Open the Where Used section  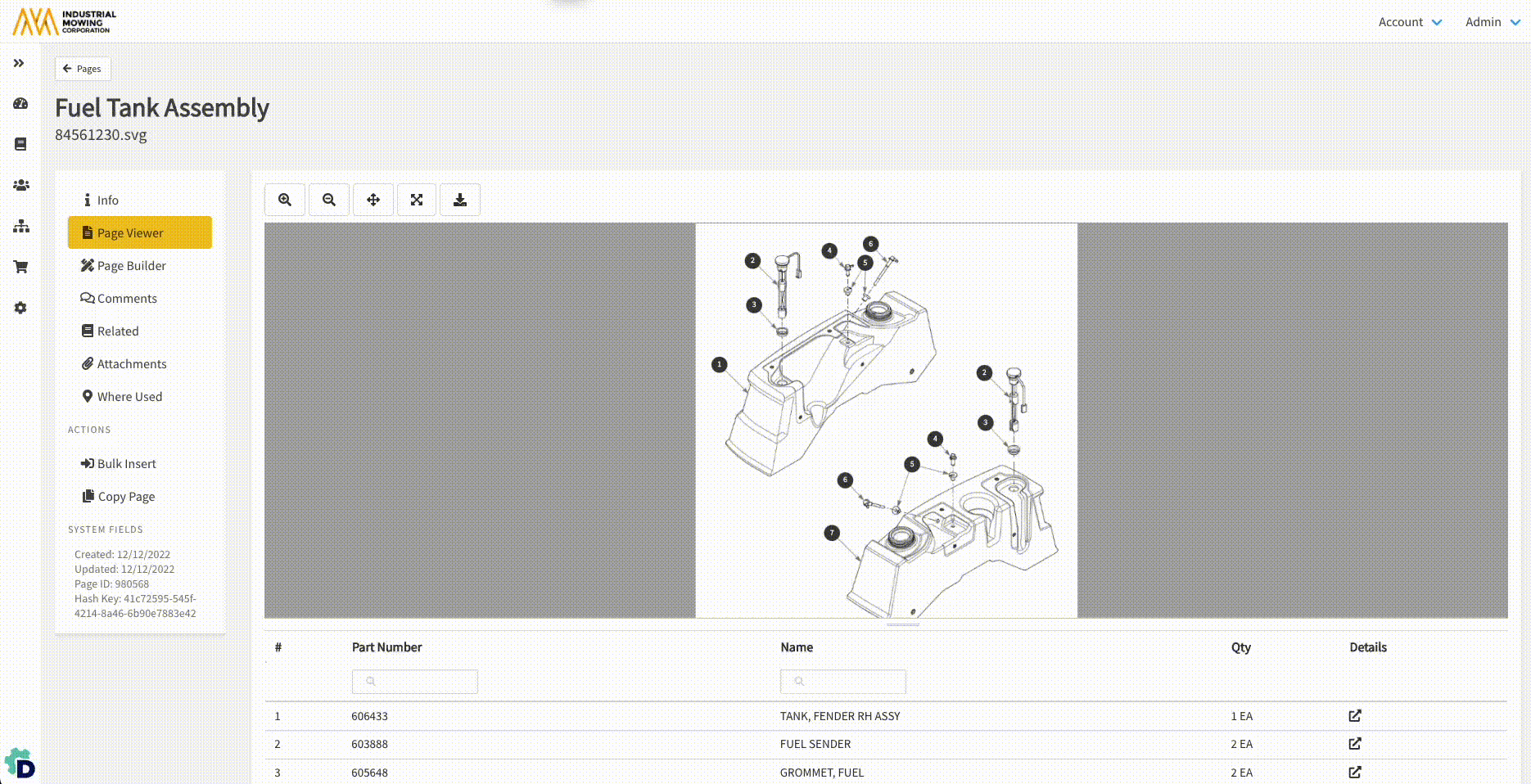pyautogui.click(x=129, y=397)
